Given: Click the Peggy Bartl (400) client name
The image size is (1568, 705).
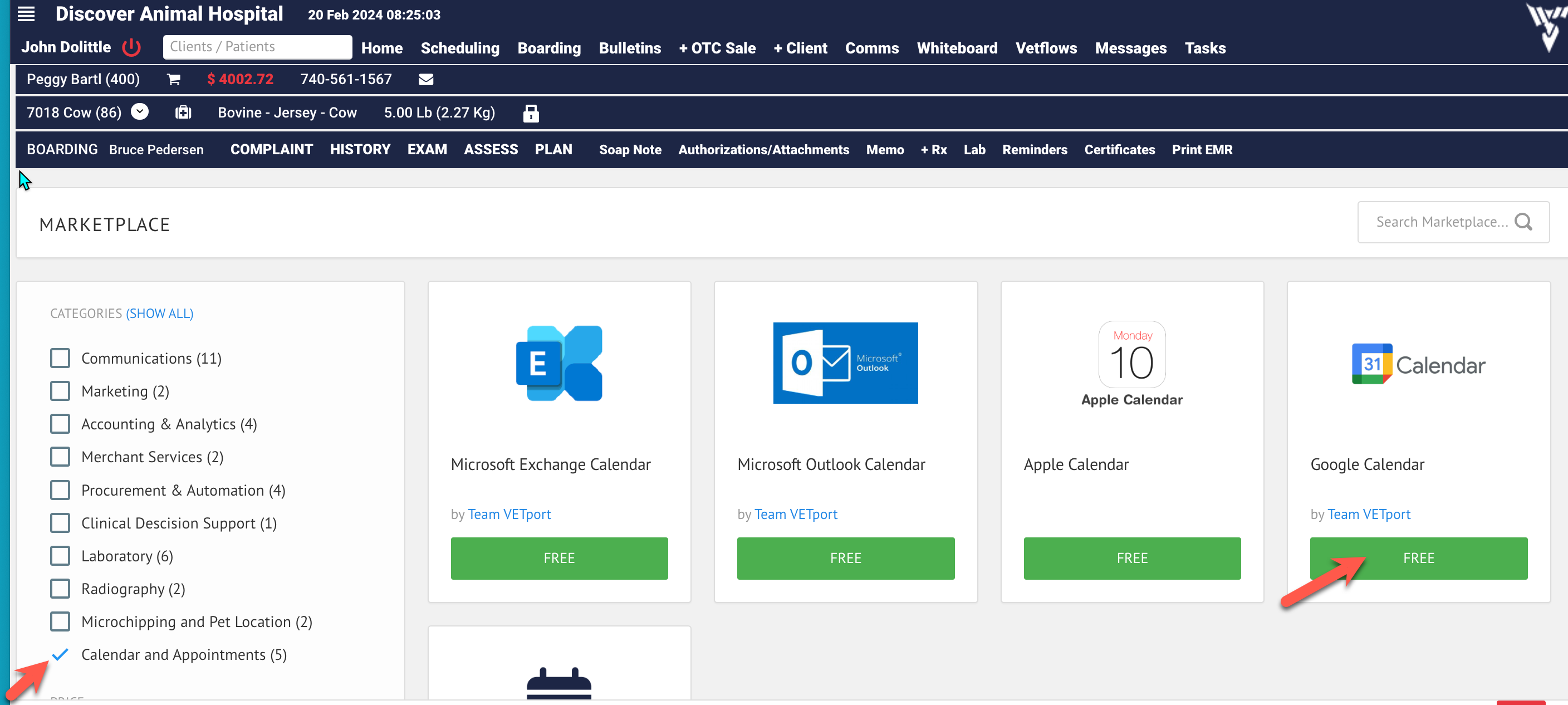Looking at the screenshot, I should pyautogui.click(x=83, y=79).
